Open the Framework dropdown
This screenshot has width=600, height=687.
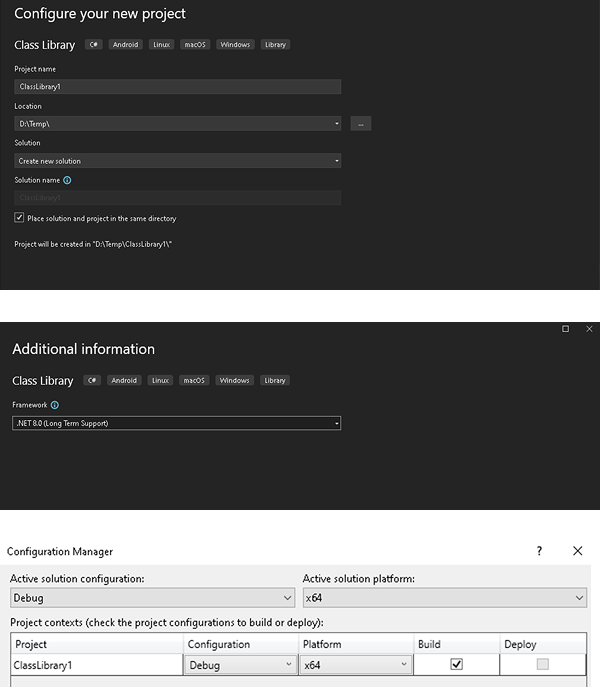click(x=337, y=424)
